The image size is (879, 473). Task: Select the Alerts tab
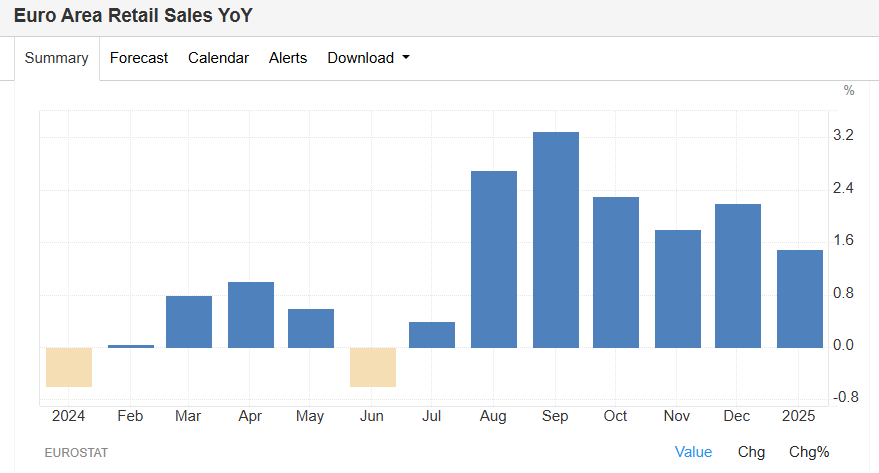(288, 58)
